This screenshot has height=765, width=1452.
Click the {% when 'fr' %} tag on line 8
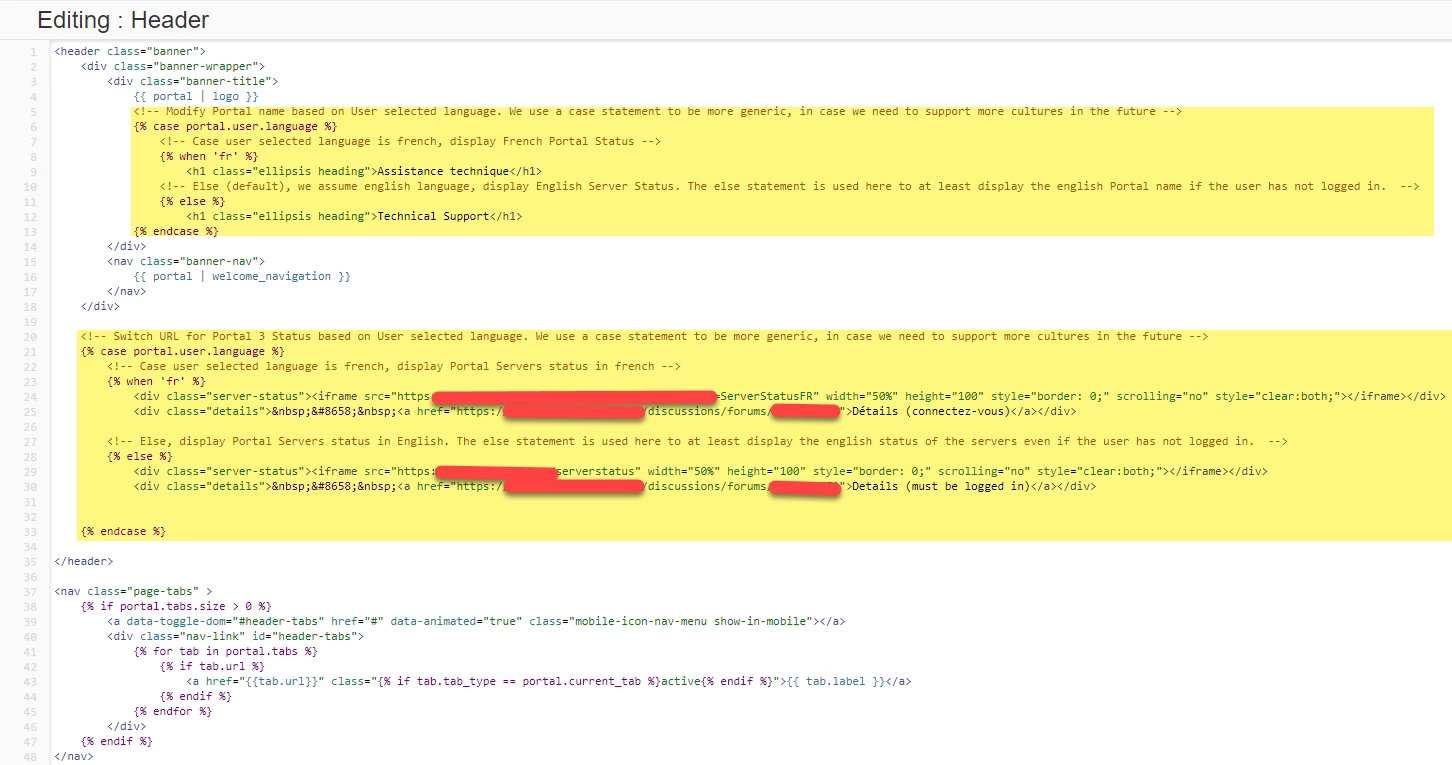(209, 156)
